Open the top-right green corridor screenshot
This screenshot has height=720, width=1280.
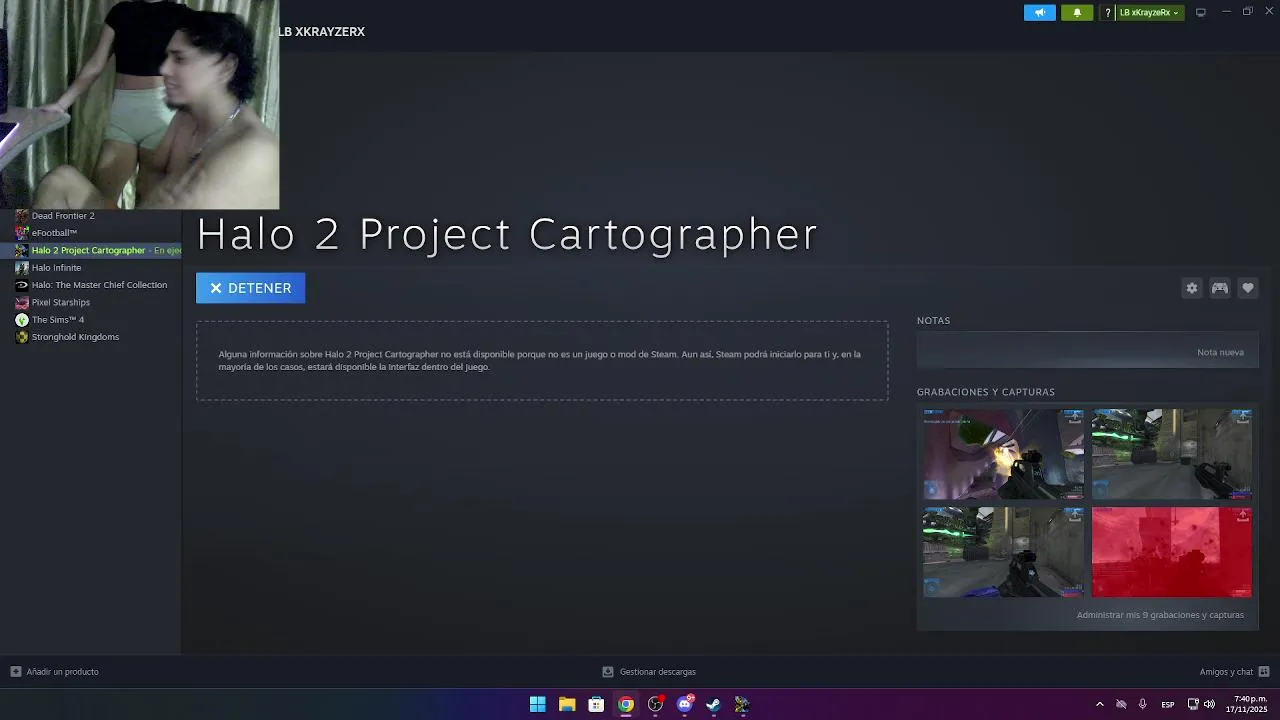[x=1171, y=454]
